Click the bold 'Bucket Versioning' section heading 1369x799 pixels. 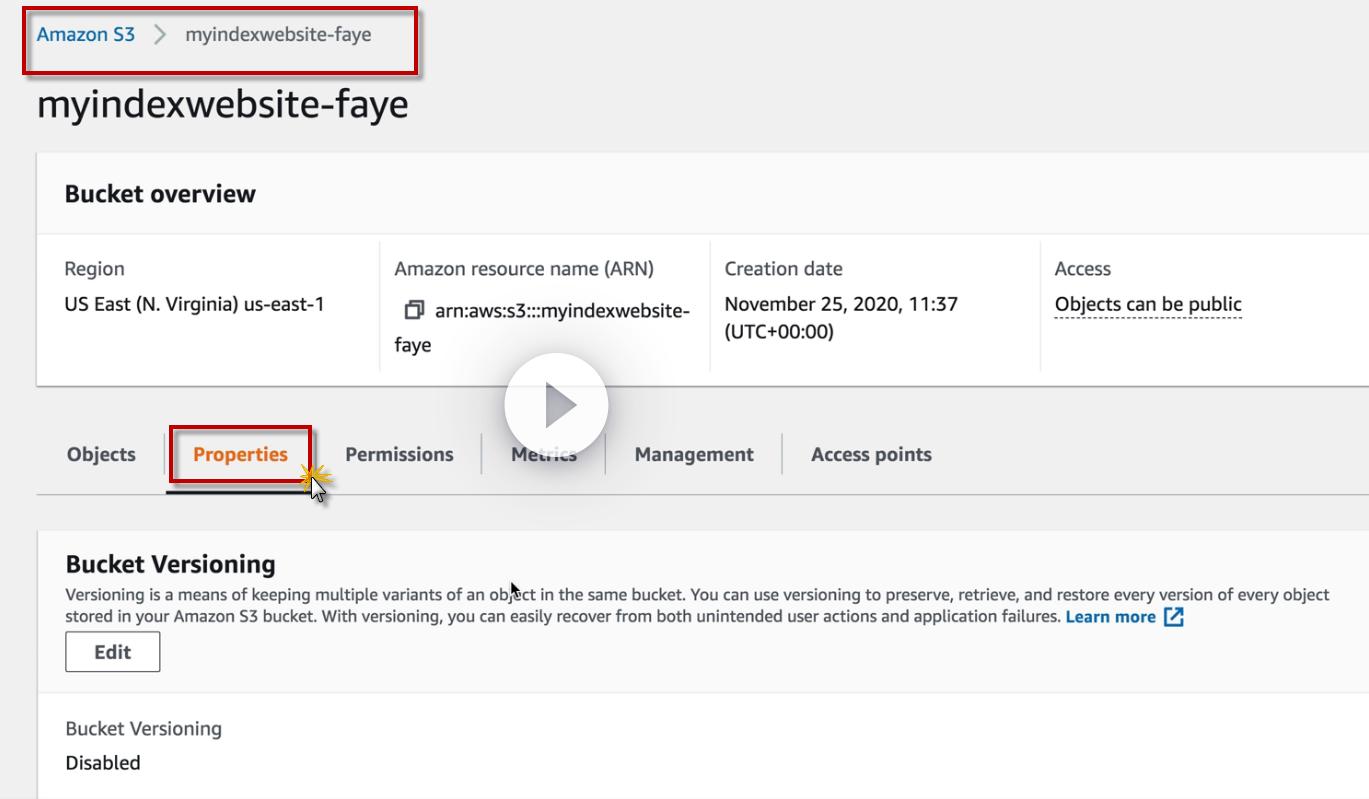click(170, 565)
